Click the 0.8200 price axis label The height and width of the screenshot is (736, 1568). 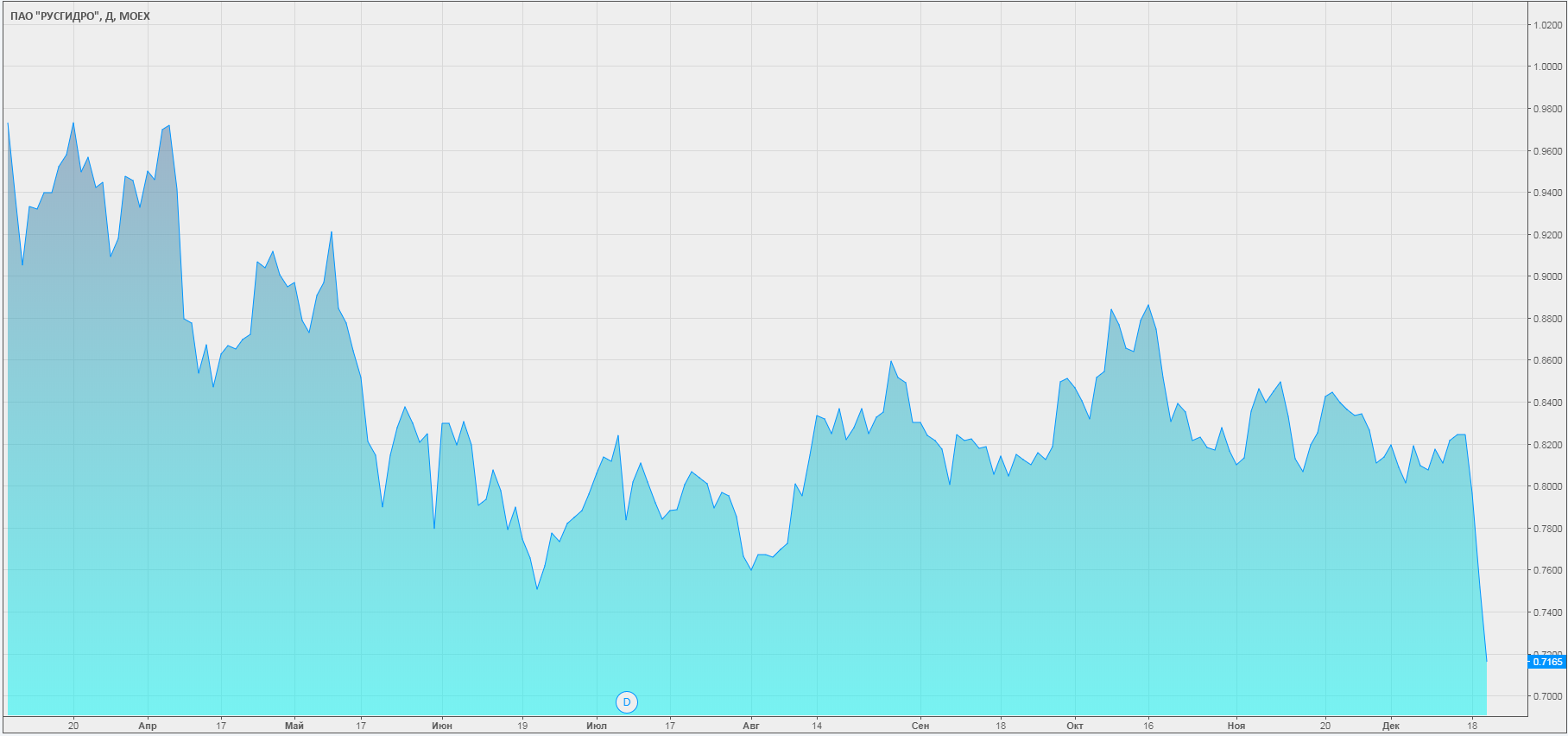pos(1547,445)
